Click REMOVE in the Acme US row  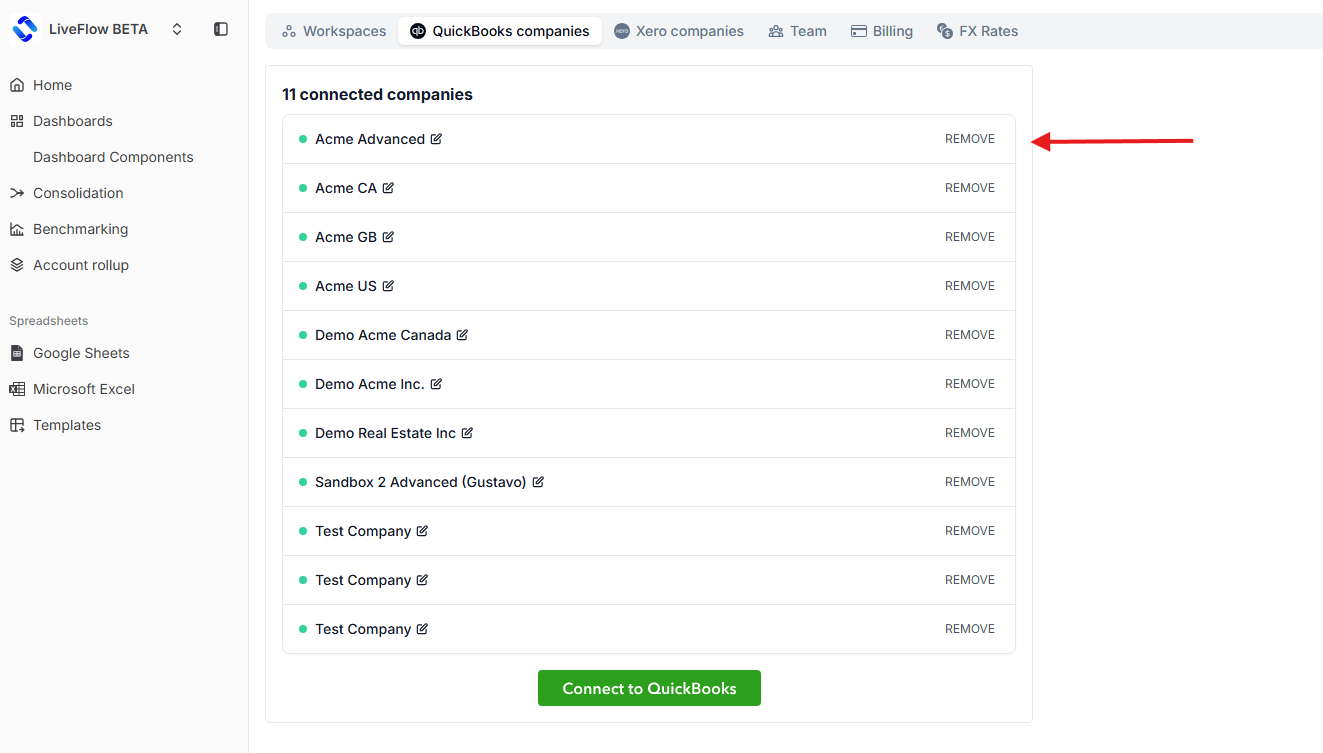(970, 286)
